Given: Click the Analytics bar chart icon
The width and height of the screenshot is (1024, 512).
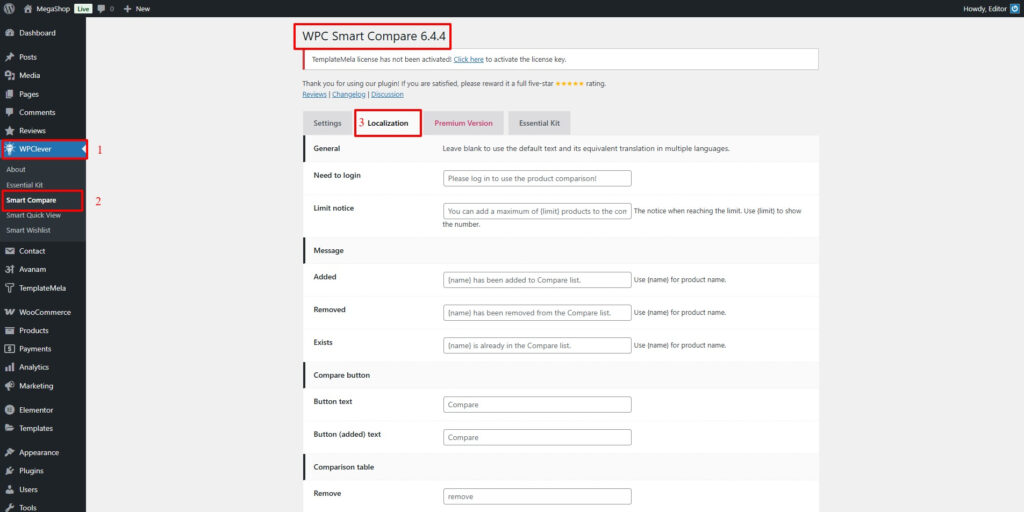Looking at the screenshot, I should pyautogui.click(x=10, y=367).
